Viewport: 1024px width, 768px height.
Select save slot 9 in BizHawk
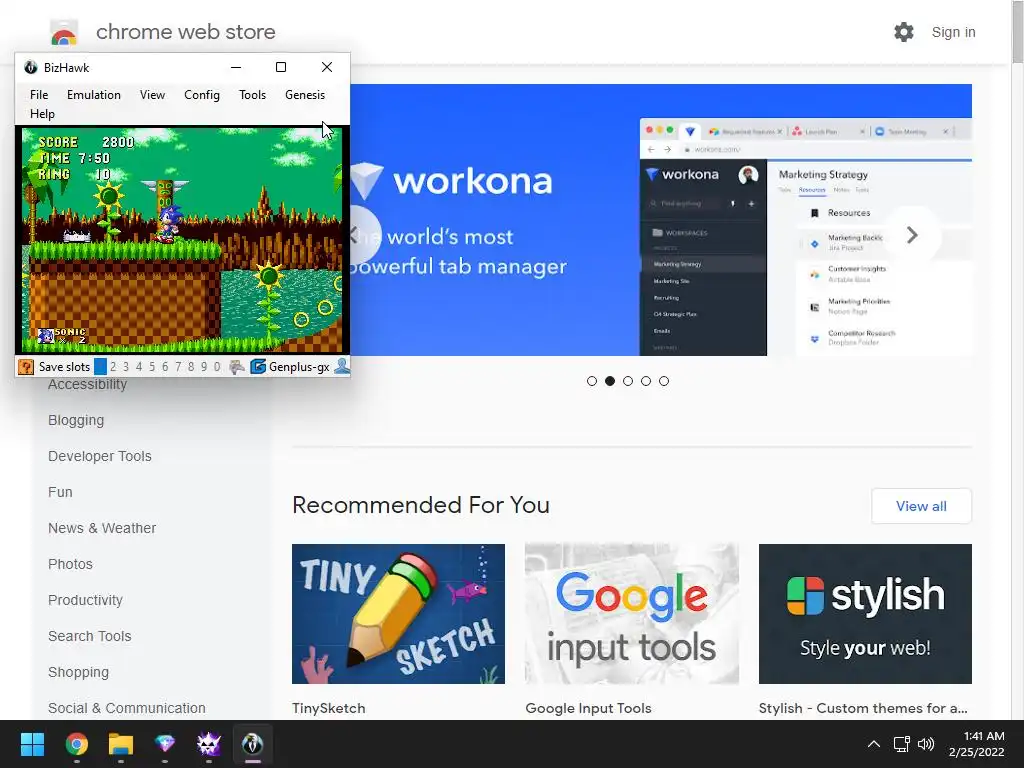(x=204, y=367)
